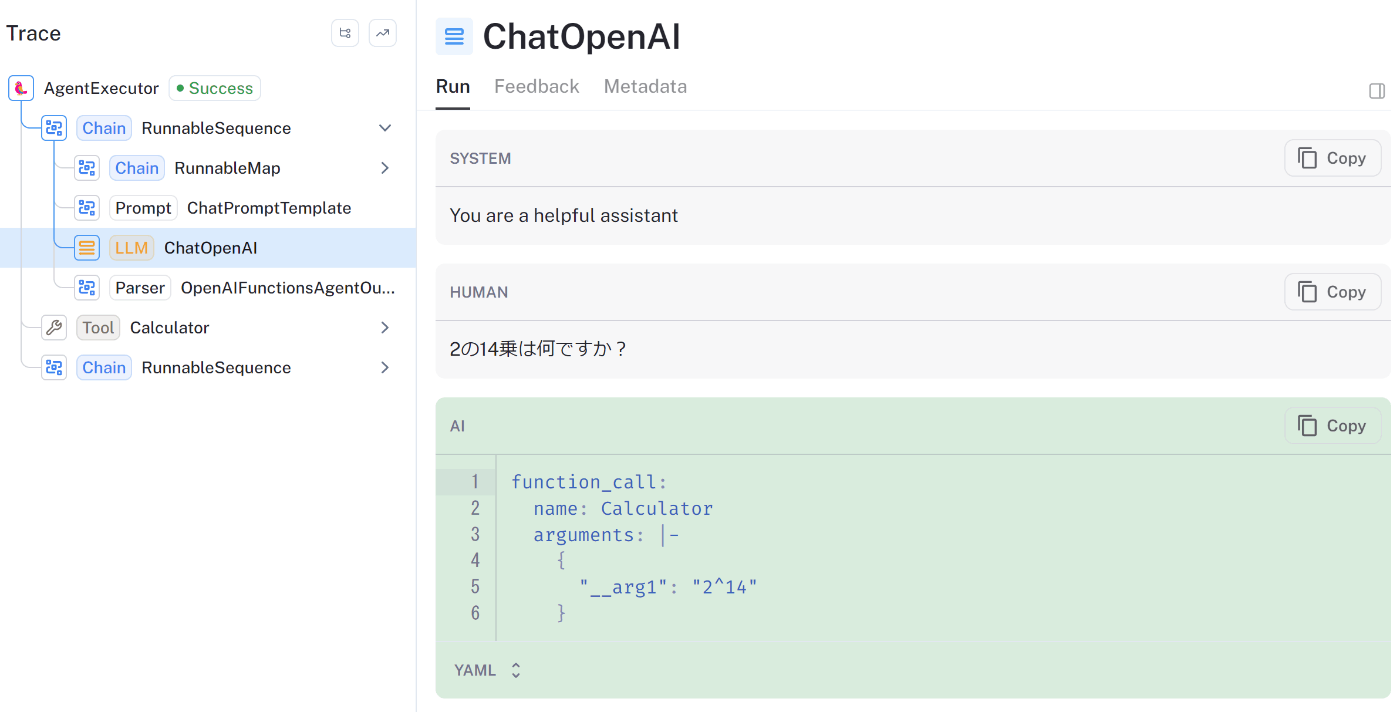Click the Success status badge
Screen dimensions: 1400x712
[x=214, y=88]
